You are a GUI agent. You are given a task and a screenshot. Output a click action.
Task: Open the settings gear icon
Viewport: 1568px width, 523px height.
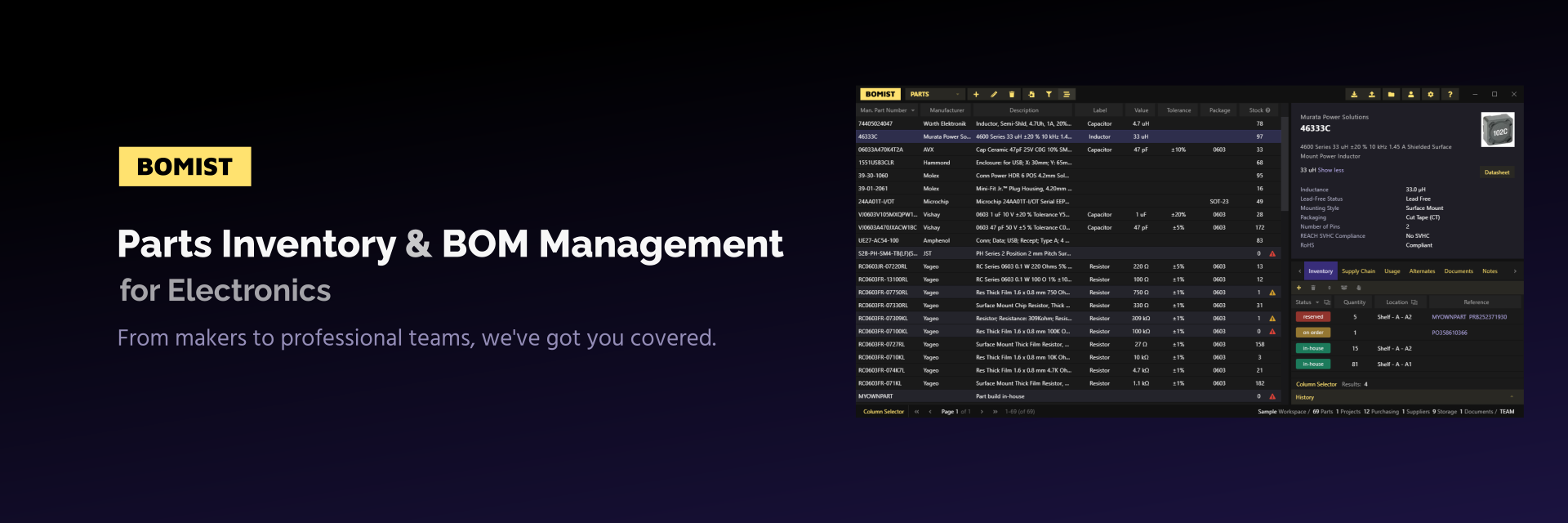pos(1431,95)
